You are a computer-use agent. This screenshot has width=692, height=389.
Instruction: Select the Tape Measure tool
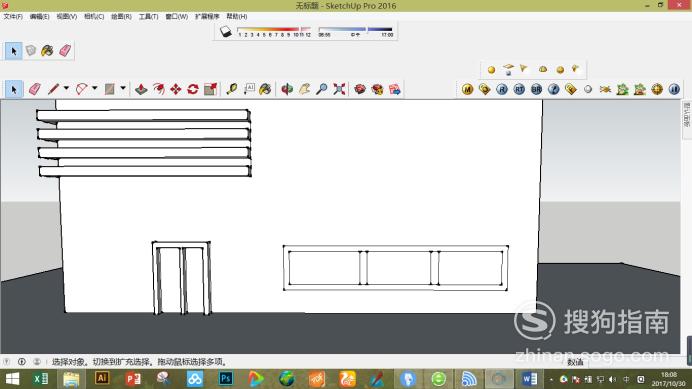click(231, 89)
